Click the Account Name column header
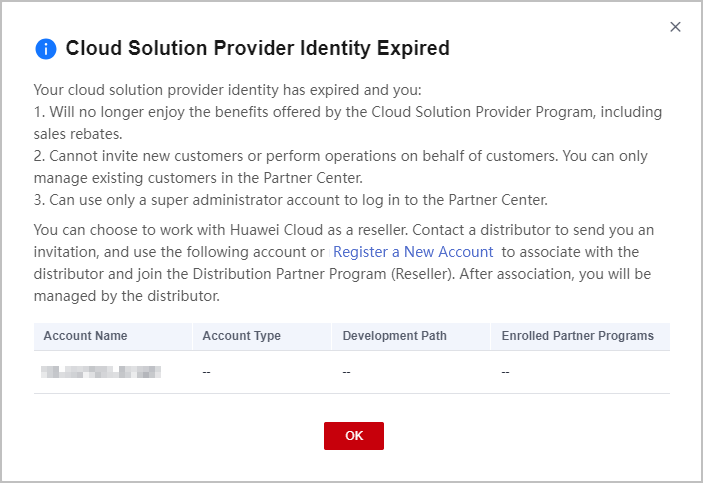Screen dimensions: 703x483 tap(86, 336)
